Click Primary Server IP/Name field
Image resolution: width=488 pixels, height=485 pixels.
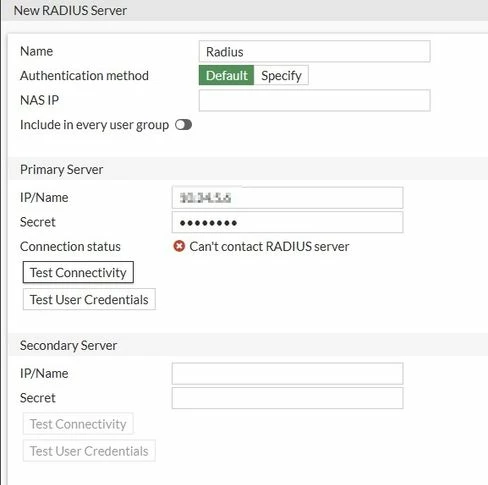[x=287, y=198]
